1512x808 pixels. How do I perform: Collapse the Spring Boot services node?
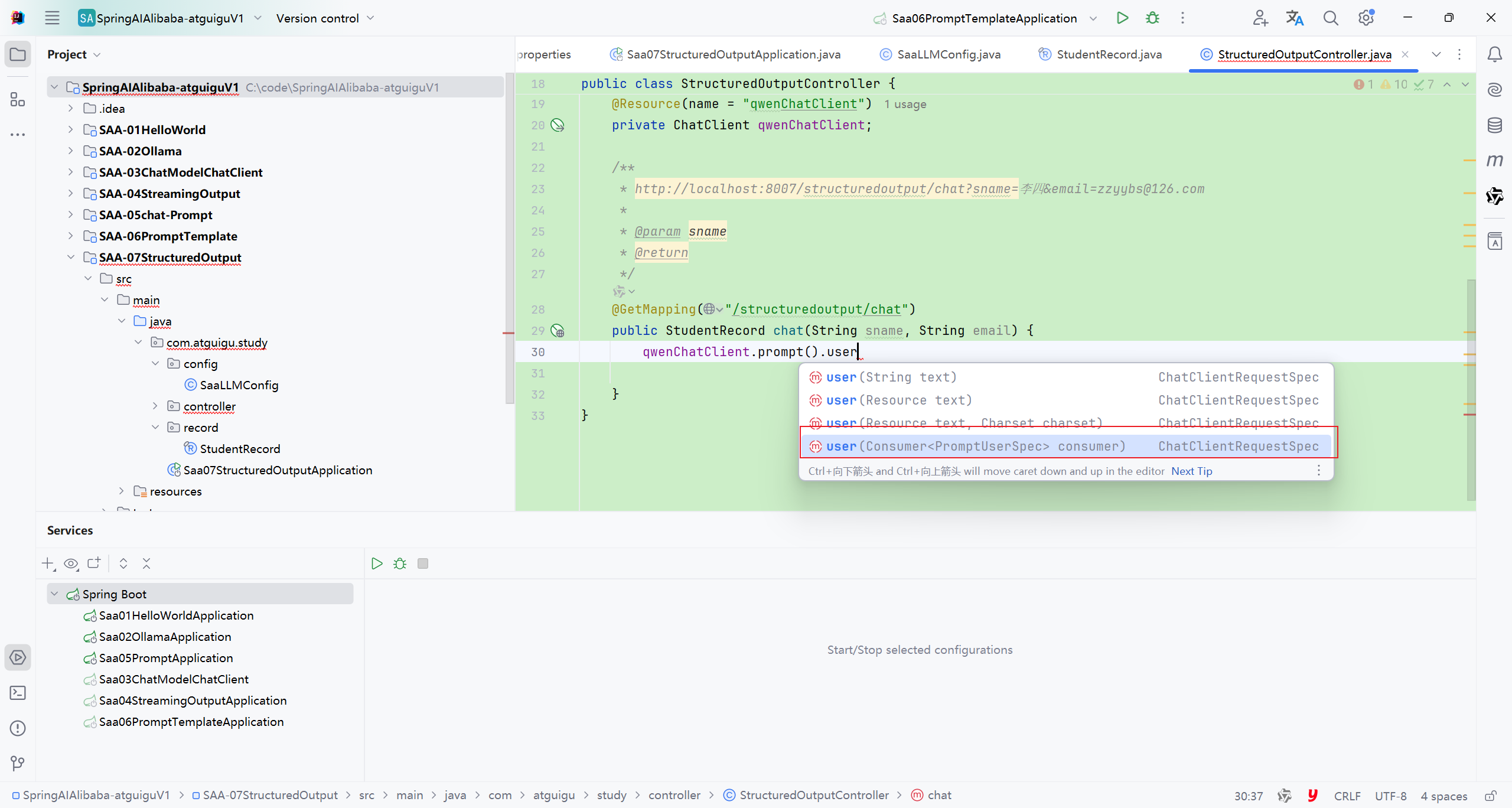[x=54, y=594]
